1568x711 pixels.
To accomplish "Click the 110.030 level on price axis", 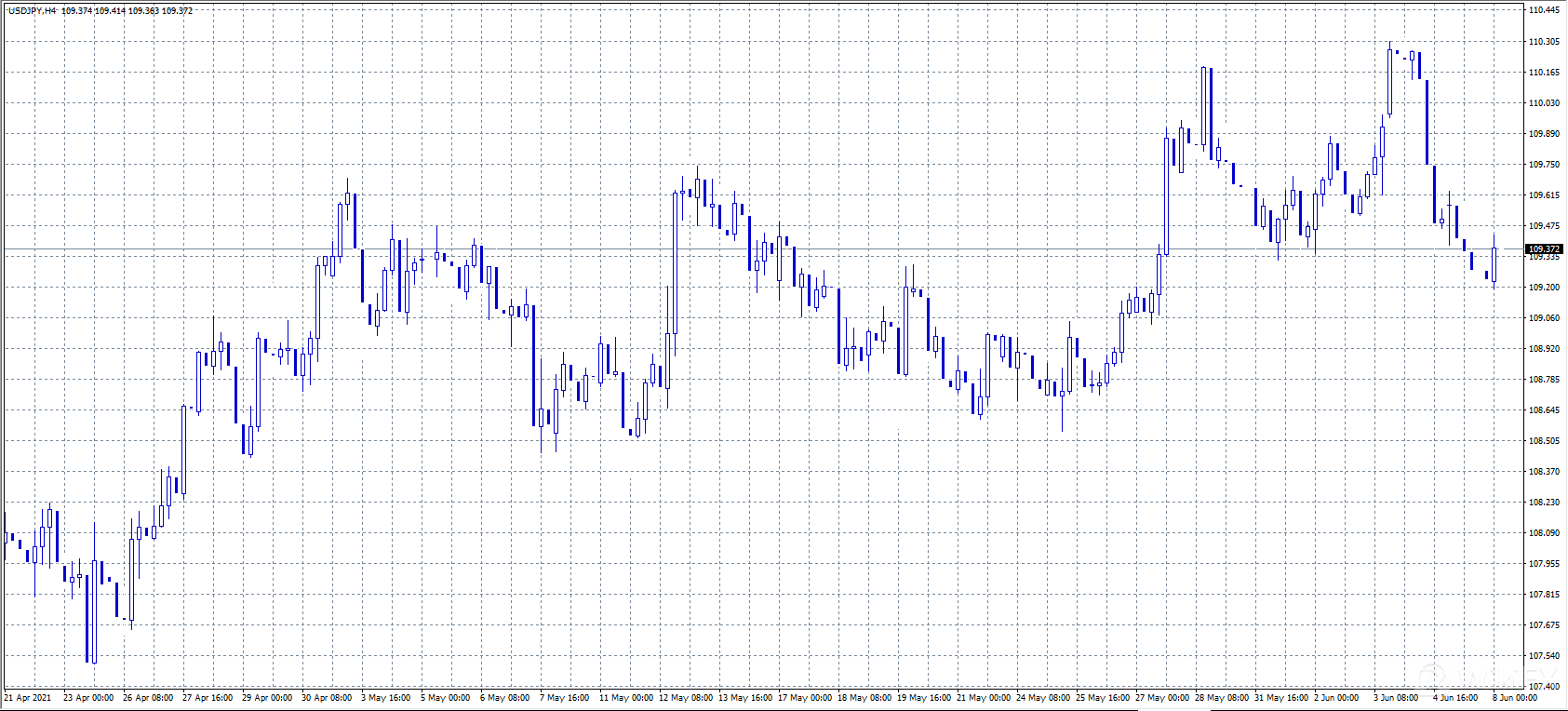I will pos(1544,103).
